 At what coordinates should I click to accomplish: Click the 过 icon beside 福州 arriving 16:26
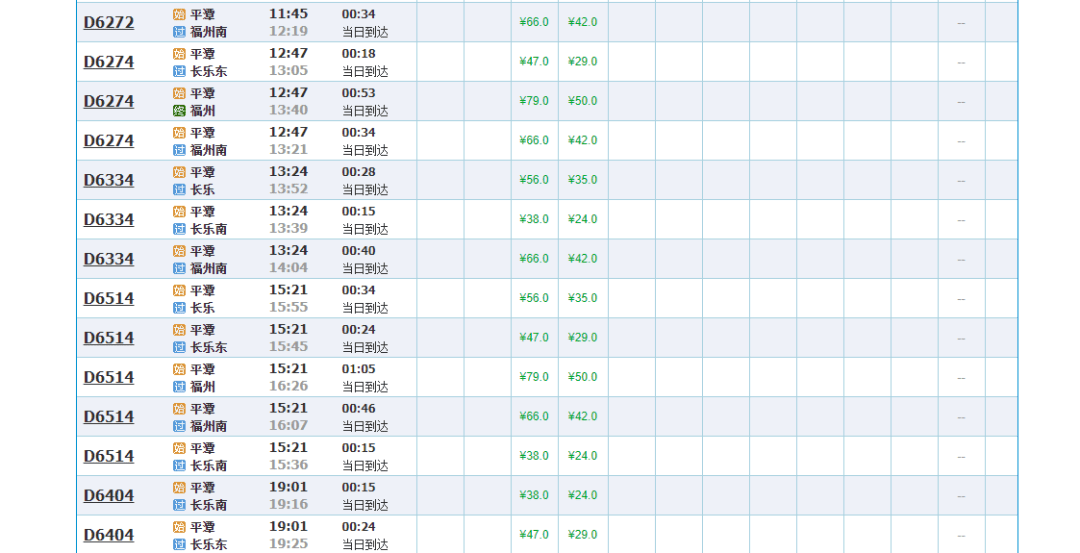(179, 387)
